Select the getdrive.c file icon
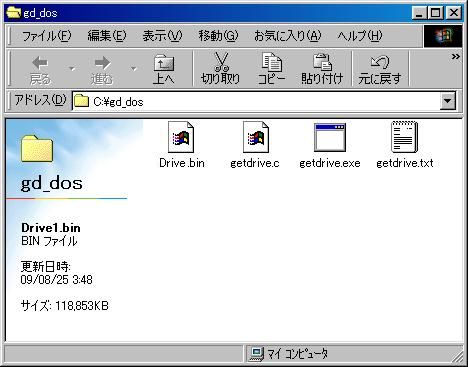 tap(256, 137)
